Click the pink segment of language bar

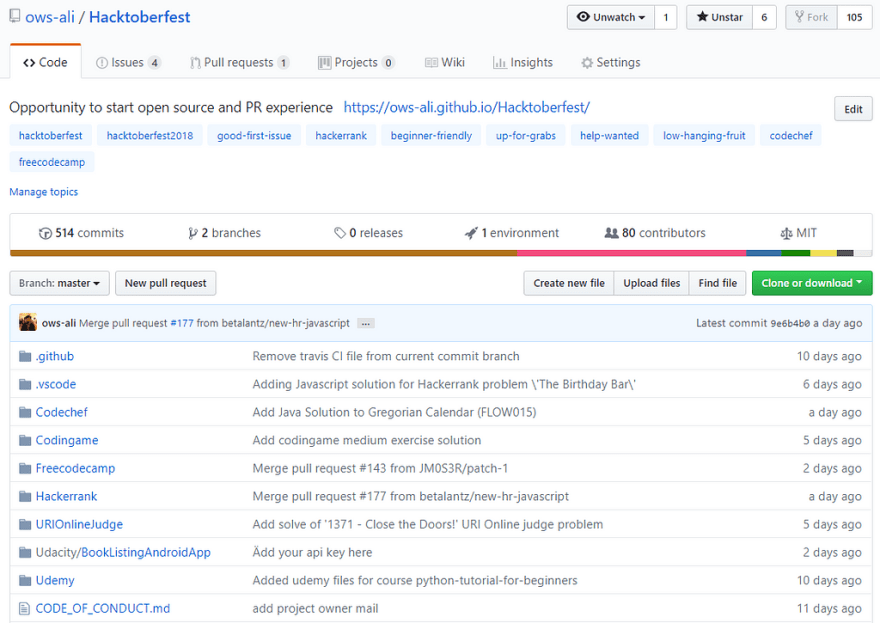click(x=631, y=253)
